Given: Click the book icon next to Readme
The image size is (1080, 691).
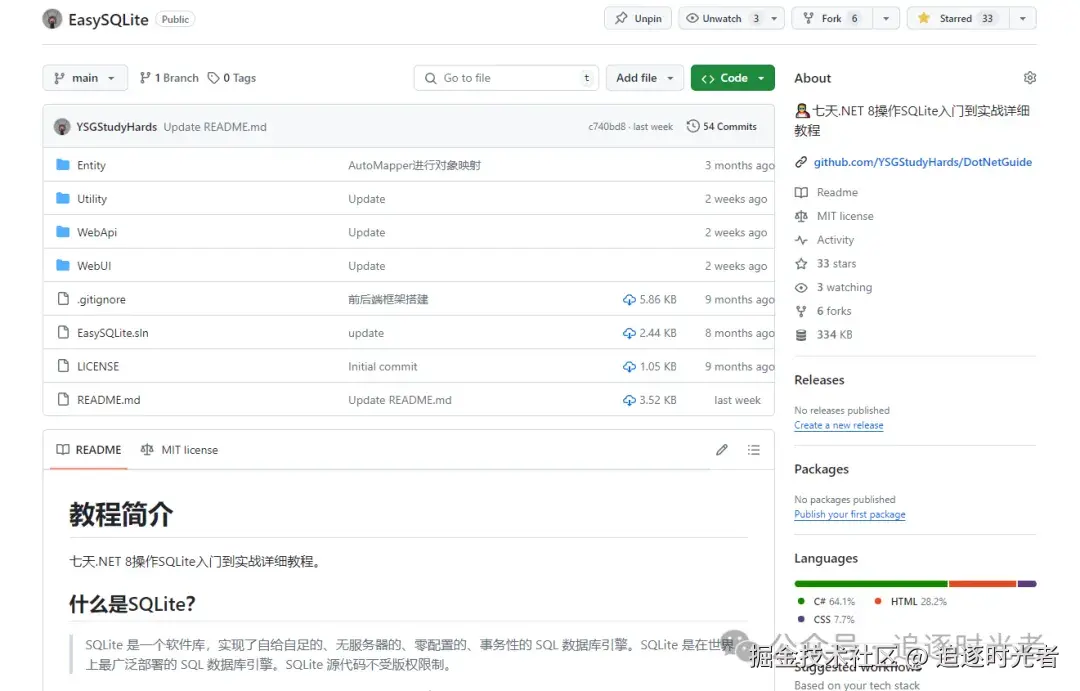Looking at the screenshot, I should pyautogui.click(x=801, y=192).
